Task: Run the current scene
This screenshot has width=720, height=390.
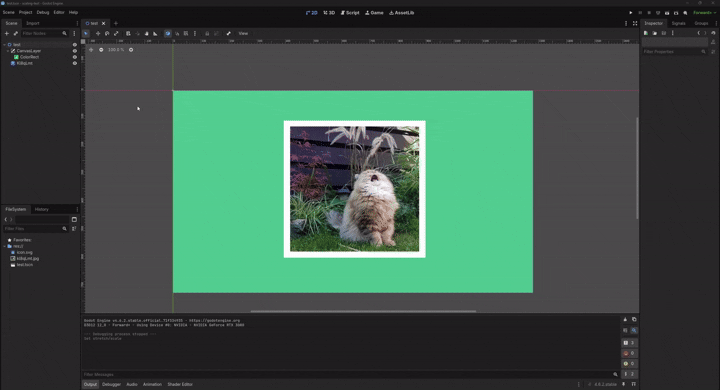Action: [667, 13]
